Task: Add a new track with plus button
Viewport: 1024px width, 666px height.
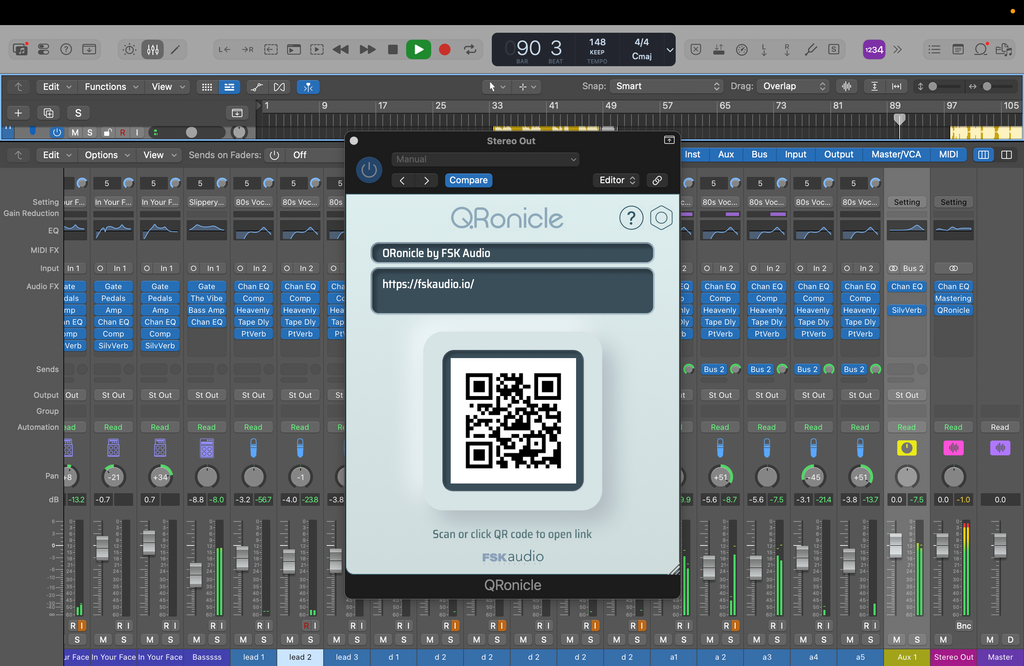Action: point(18,113)
